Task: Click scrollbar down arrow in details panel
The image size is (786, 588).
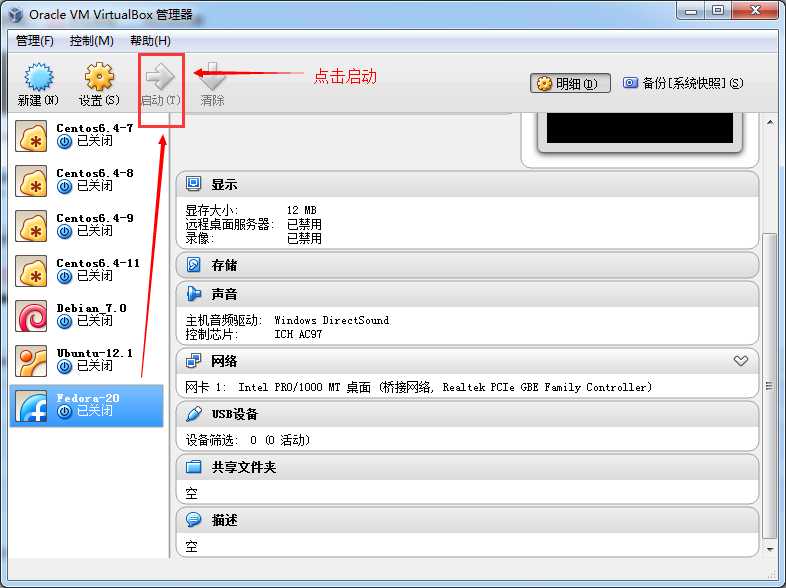Action: tap(770, 549)
